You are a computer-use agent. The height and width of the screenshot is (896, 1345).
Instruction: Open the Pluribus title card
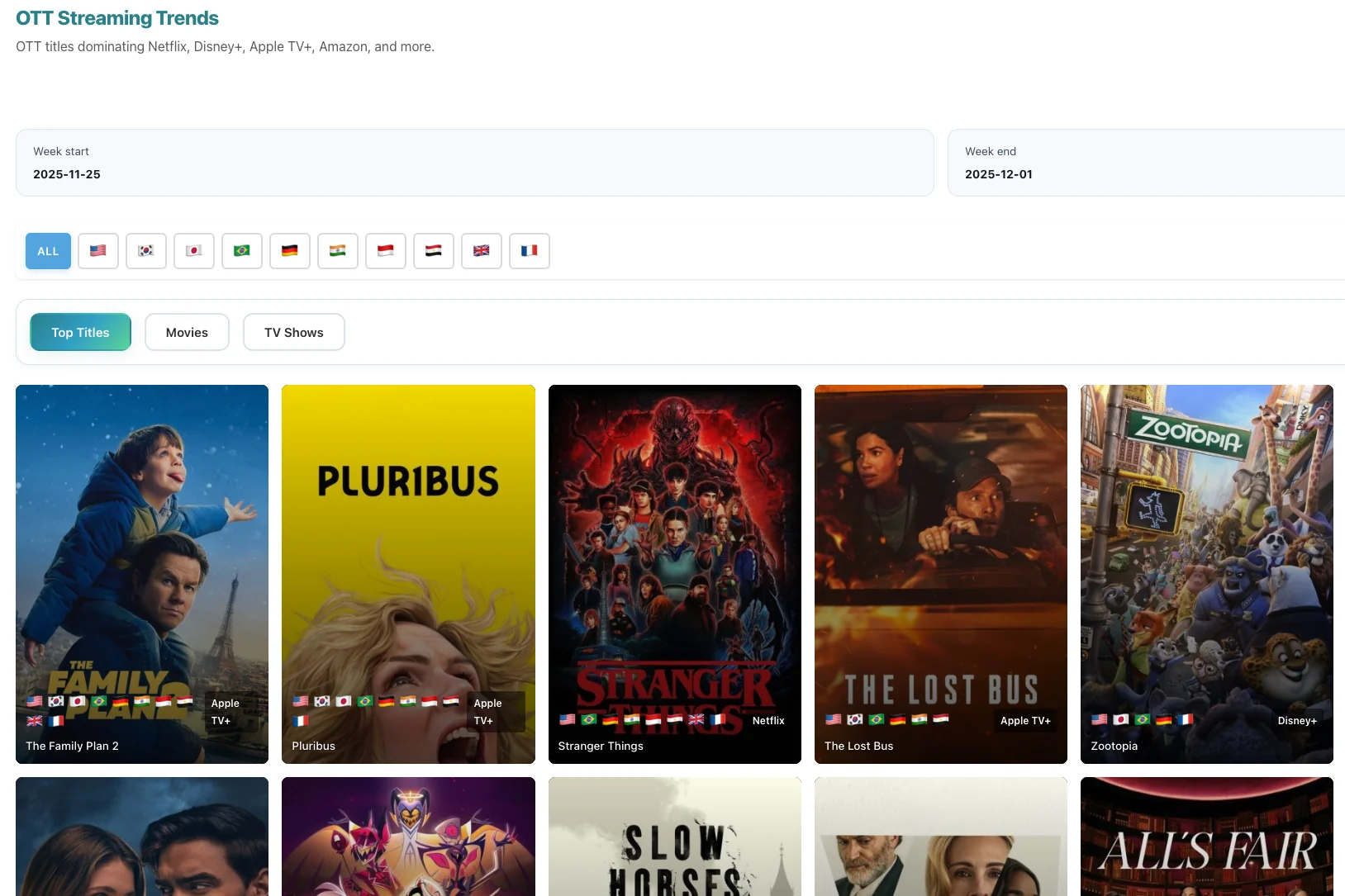click(407, 573)
